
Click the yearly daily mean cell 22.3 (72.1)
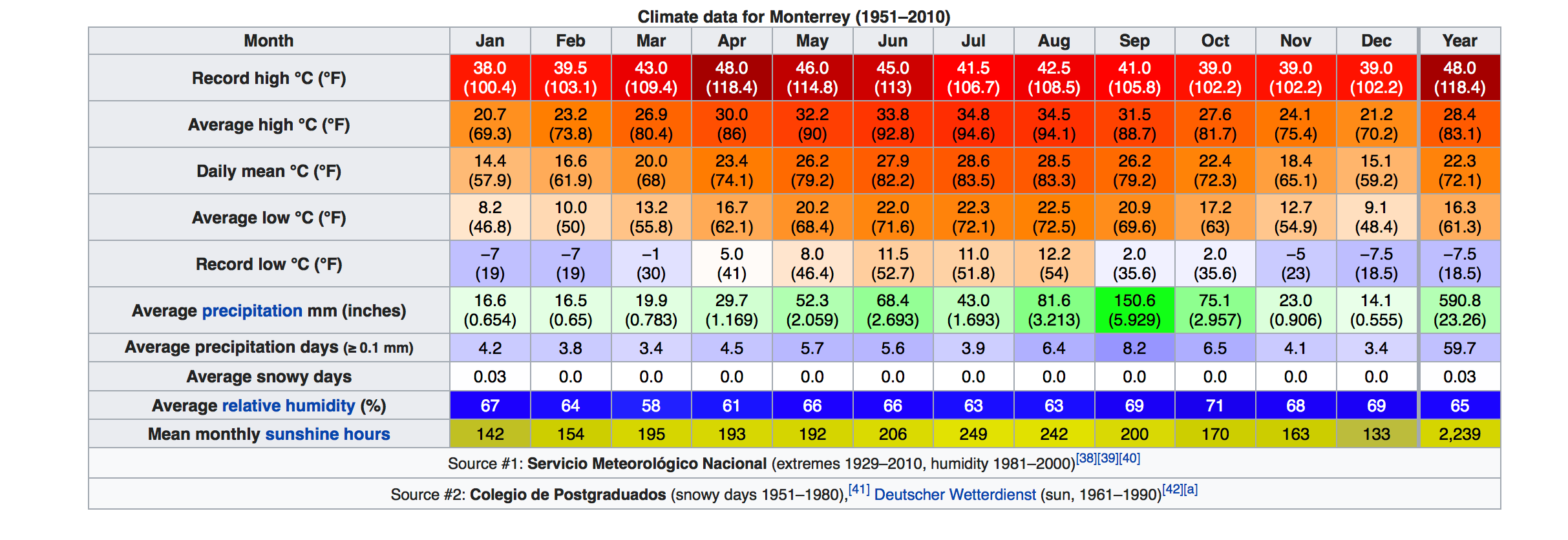1460,171
